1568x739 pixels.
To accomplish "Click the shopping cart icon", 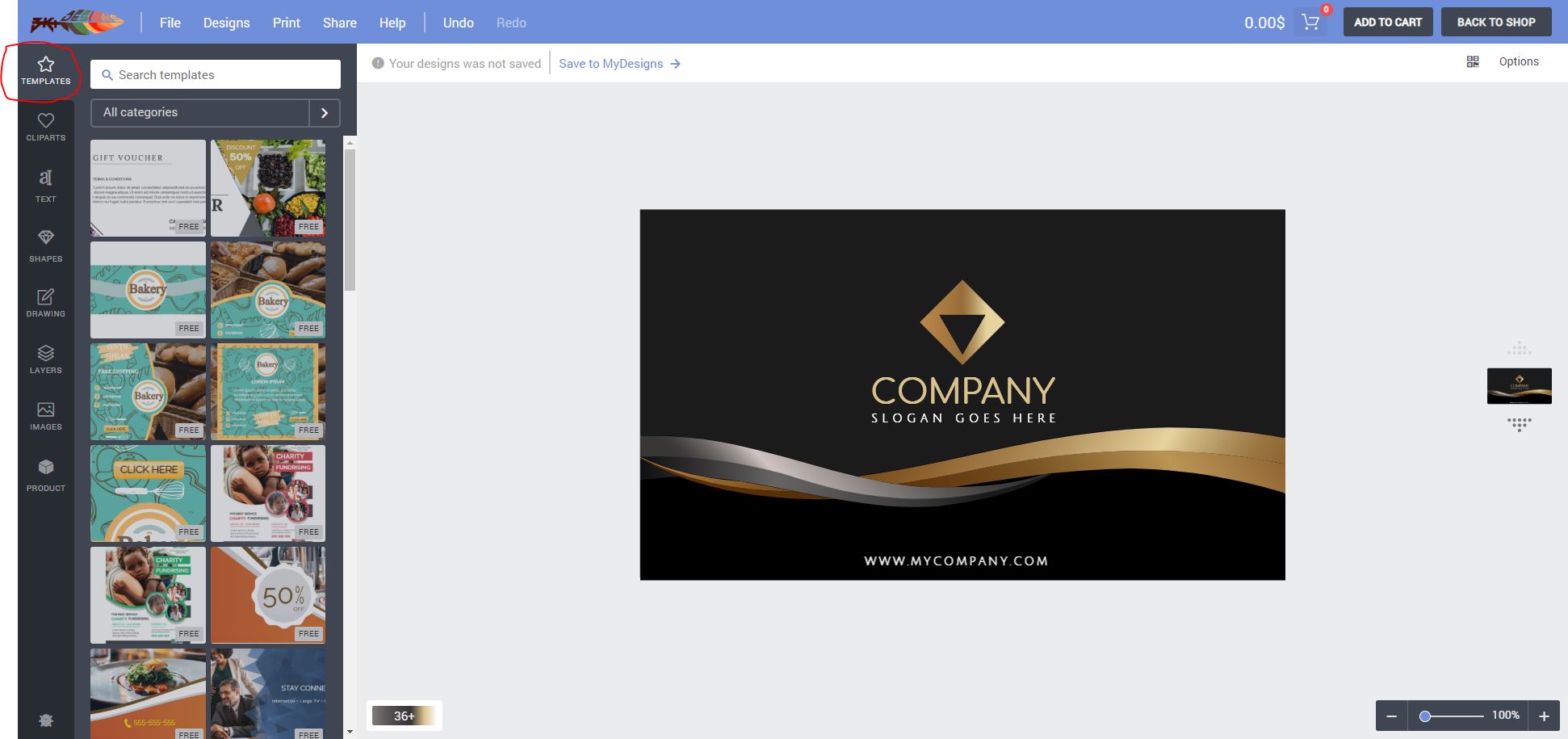I will [1310, 22].
